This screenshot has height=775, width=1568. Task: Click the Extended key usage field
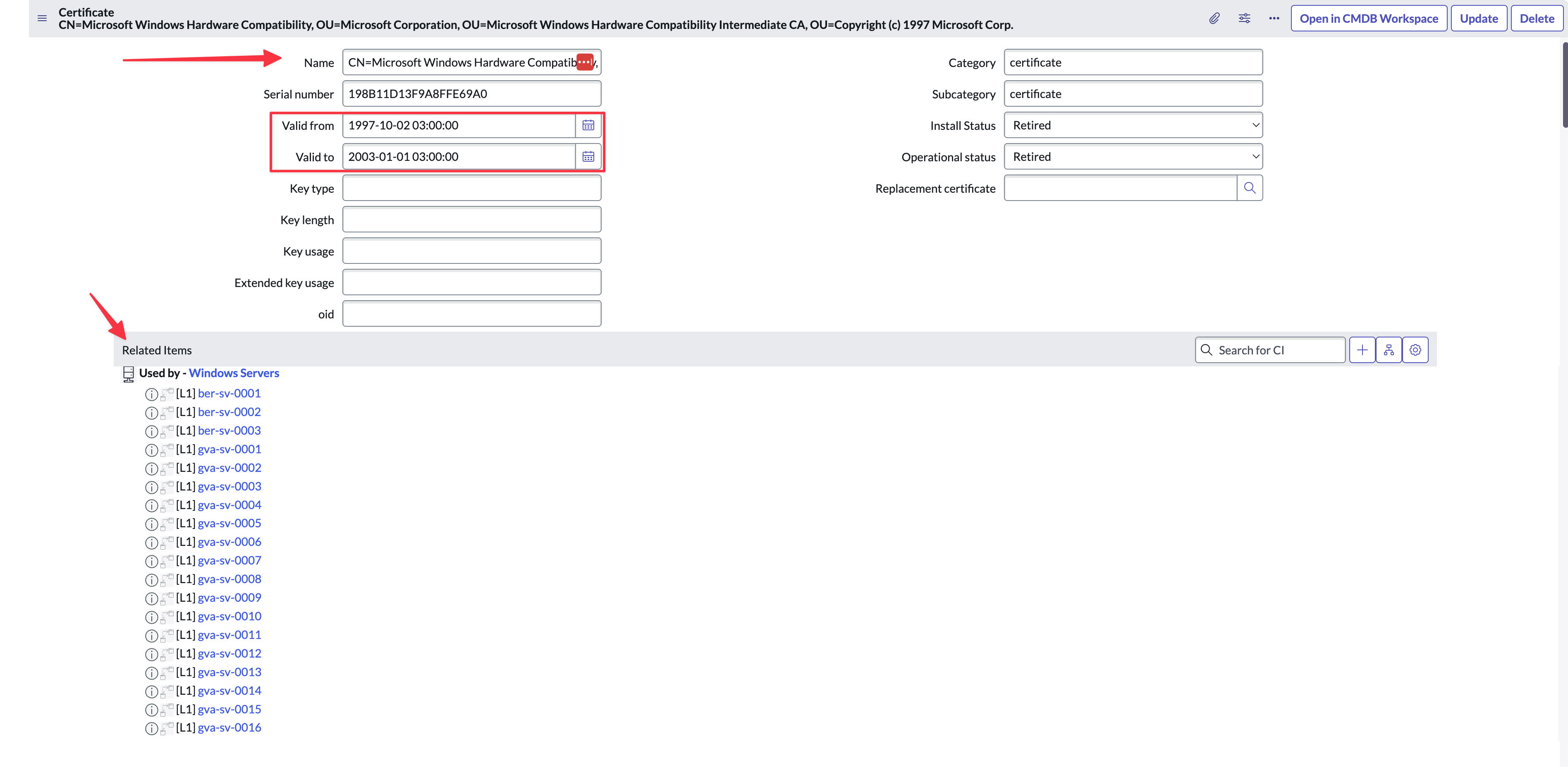click(x=472, y=282)
